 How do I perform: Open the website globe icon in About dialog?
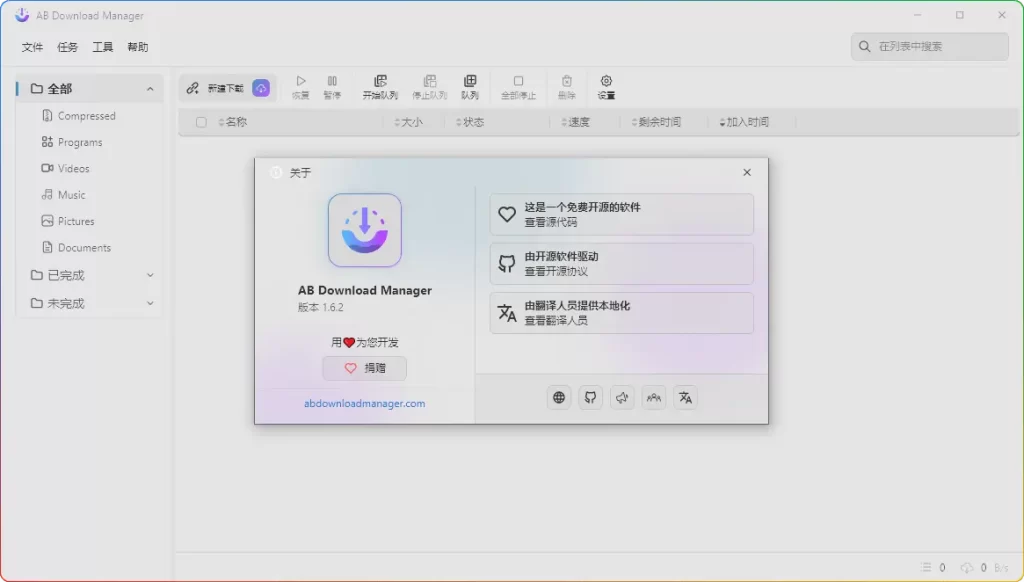[559, 397]
